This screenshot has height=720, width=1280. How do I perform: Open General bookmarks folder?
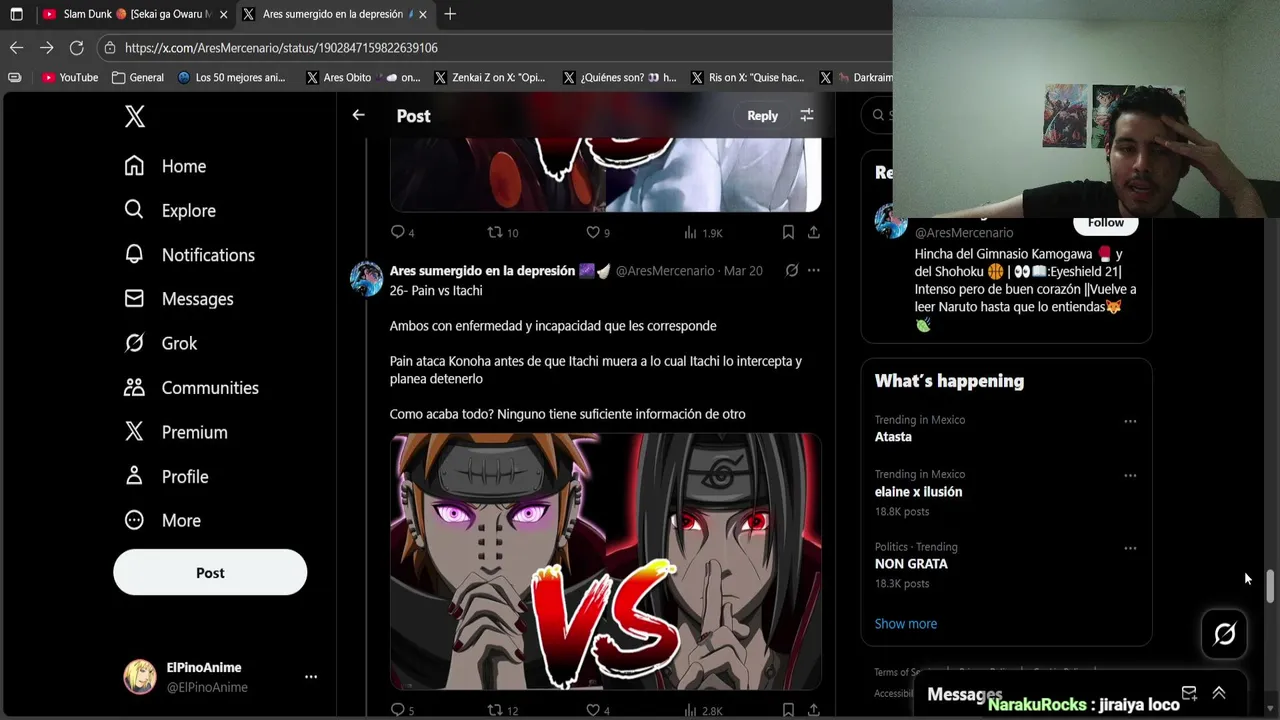[x=138, y=77]
